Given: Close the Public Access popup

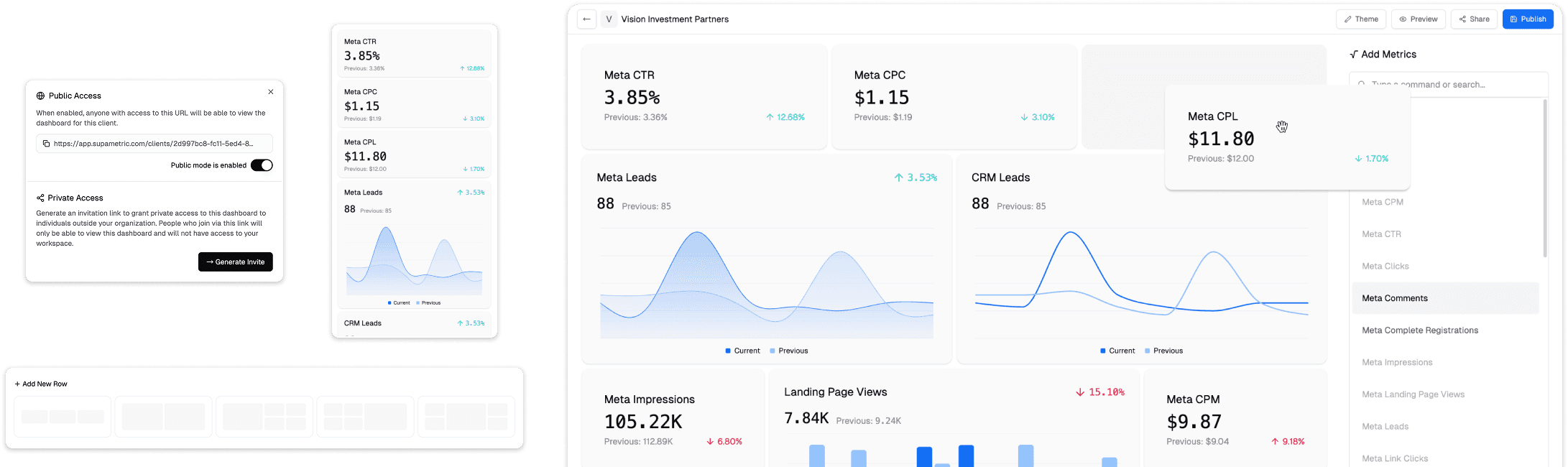Looking at the screenshot, I should pyautogui.click(x=271, y=92).
